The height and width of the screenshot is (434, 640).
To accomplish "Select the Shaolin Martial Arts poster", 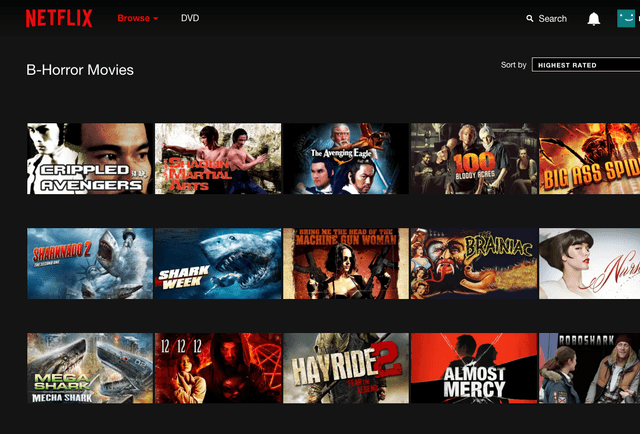I will [218, 159].
